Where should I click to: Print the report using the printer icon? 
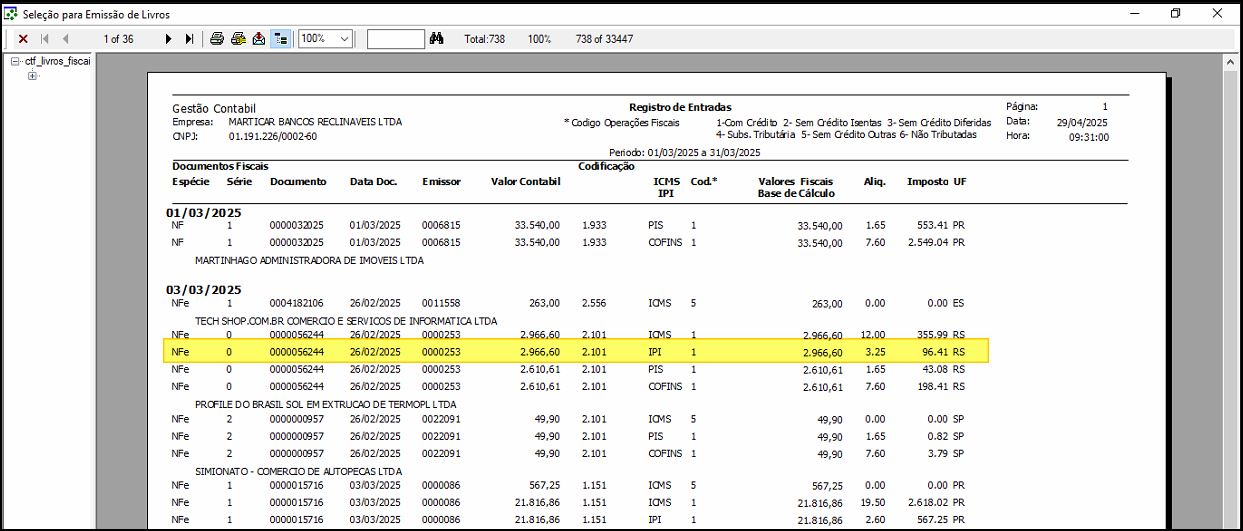(x=217, y=39)
